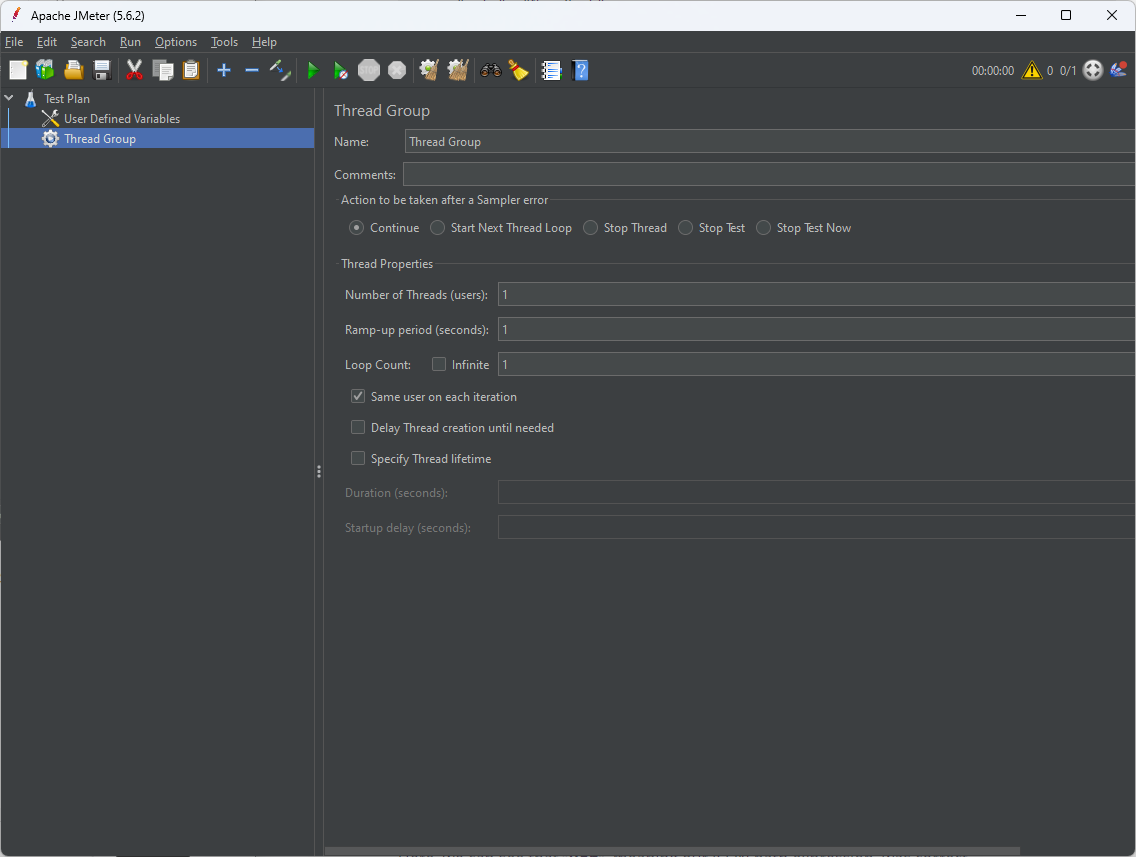Image resolution: width=1136 pixels, height=857 pixels.
Task: Open the Edit menu
Action: [x=47, y=42]
